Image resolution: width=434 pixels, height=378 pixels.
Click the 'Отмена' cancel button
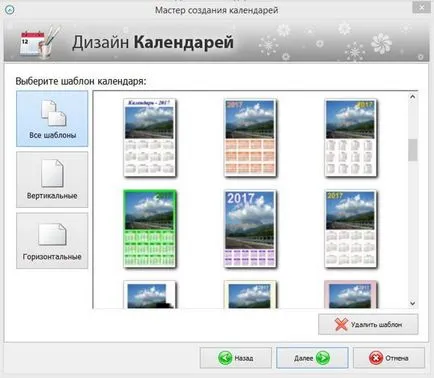pyautogui.click(x=389, y=358)
